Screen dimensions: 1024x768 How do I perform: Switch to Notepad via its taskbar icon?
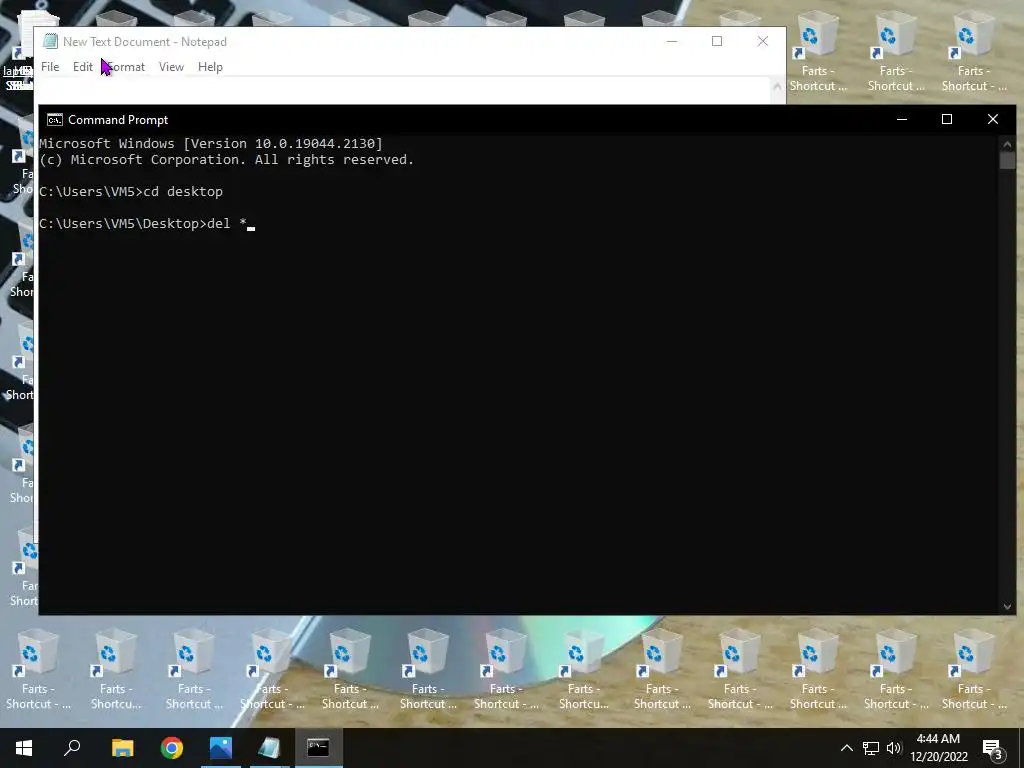[269, 748]
